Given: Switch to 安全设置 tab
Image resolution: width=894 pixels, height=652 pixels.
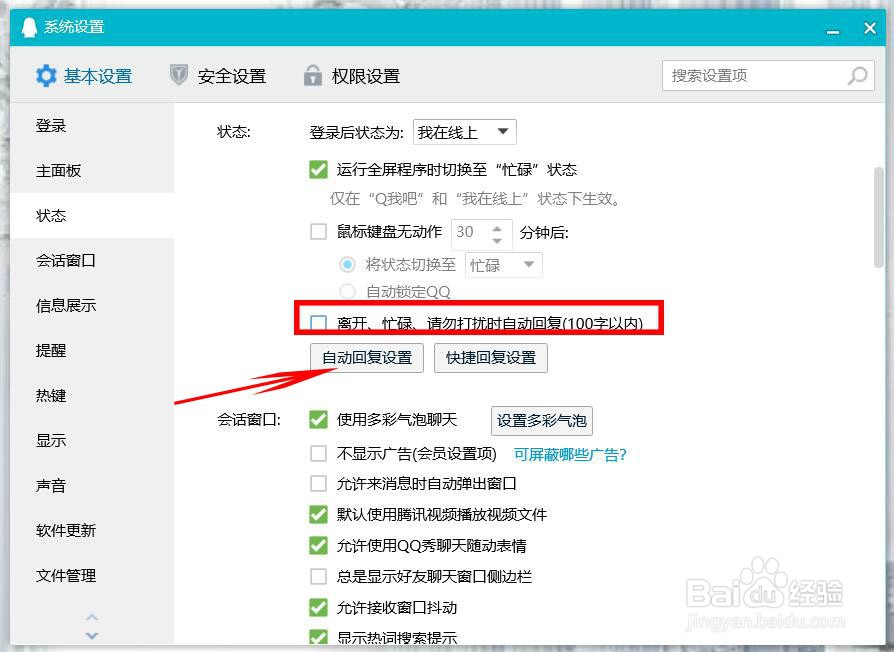Looking at the screenshot, I should (218, 76).
